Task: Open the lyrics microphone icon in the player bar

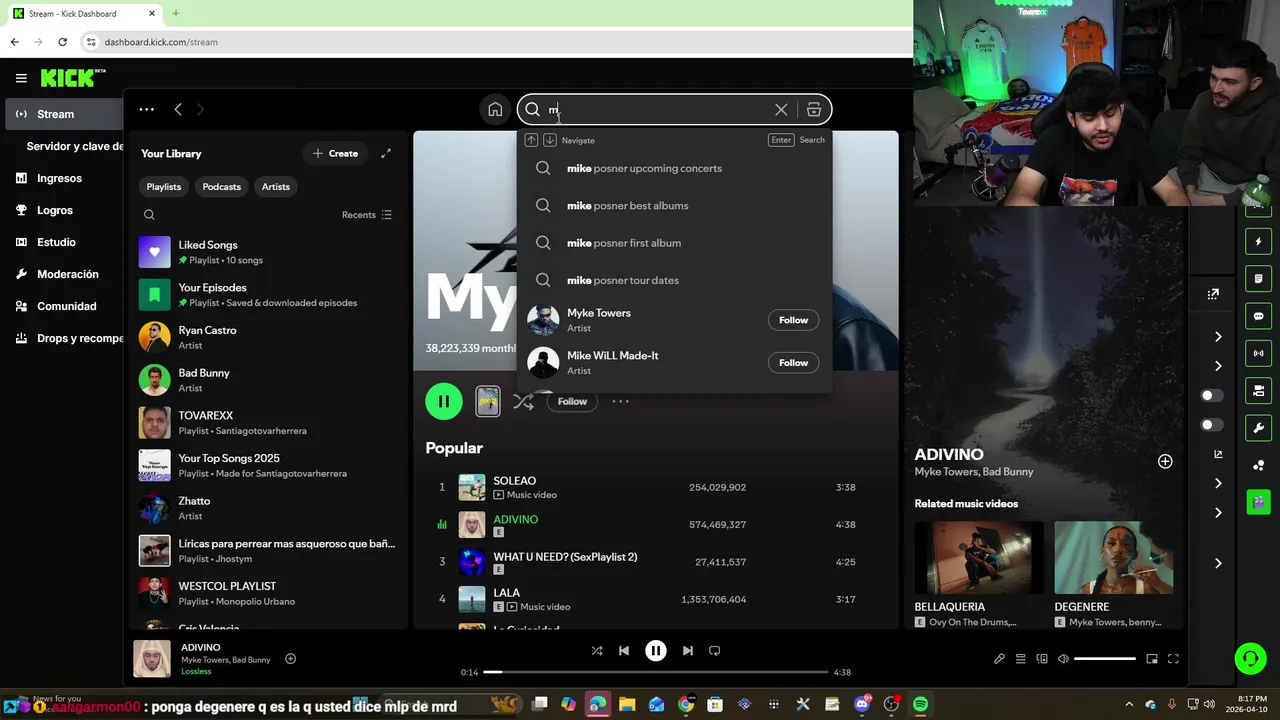Action: 999,659
